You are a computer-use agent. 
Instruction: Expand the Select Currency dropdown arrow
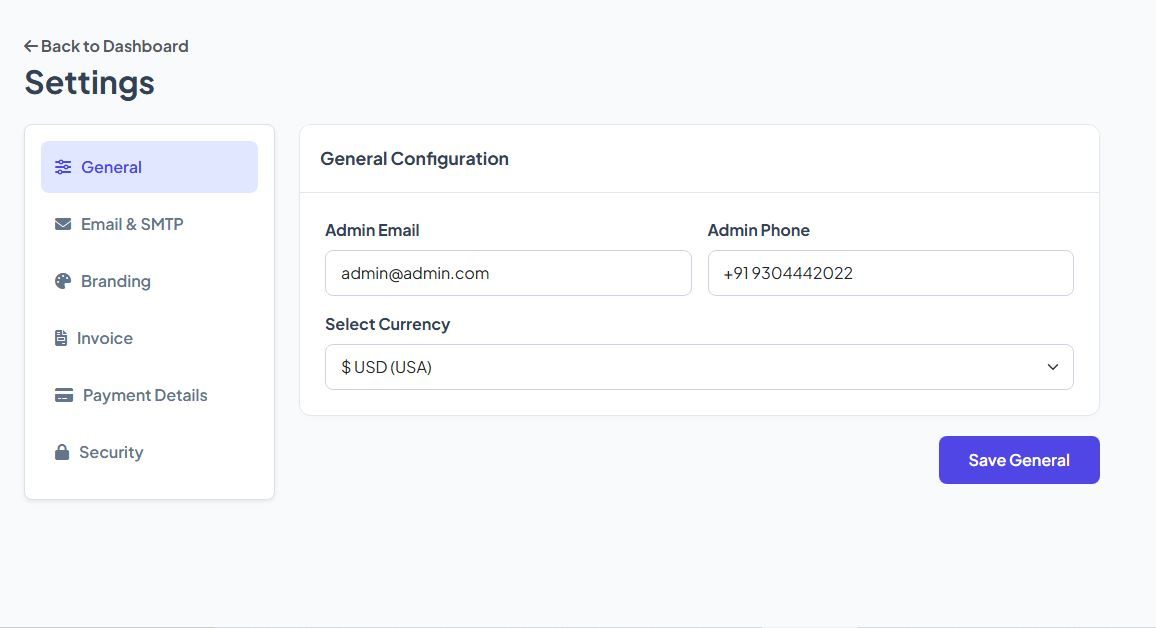click(1052, 367)
